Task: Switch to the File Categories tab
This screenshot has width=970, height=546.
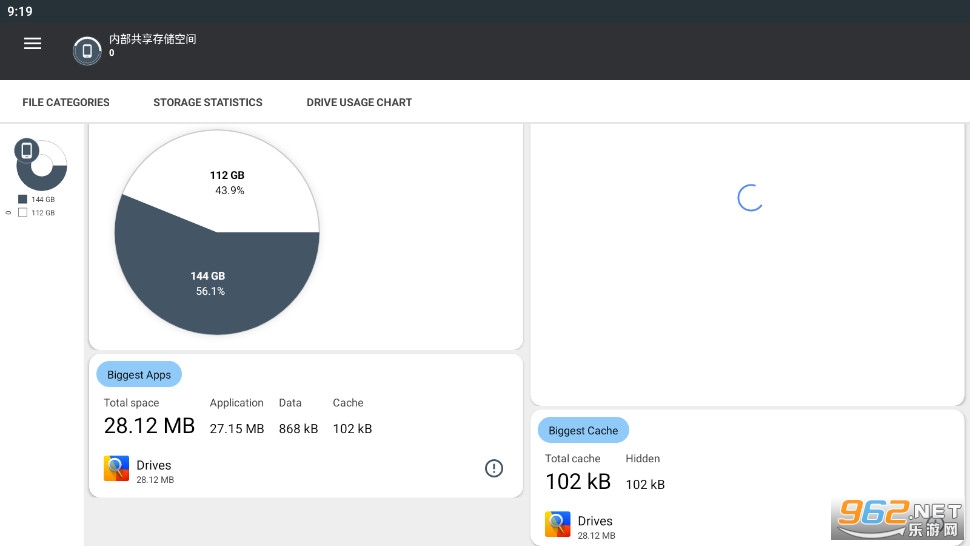Action: pos(66,102)
